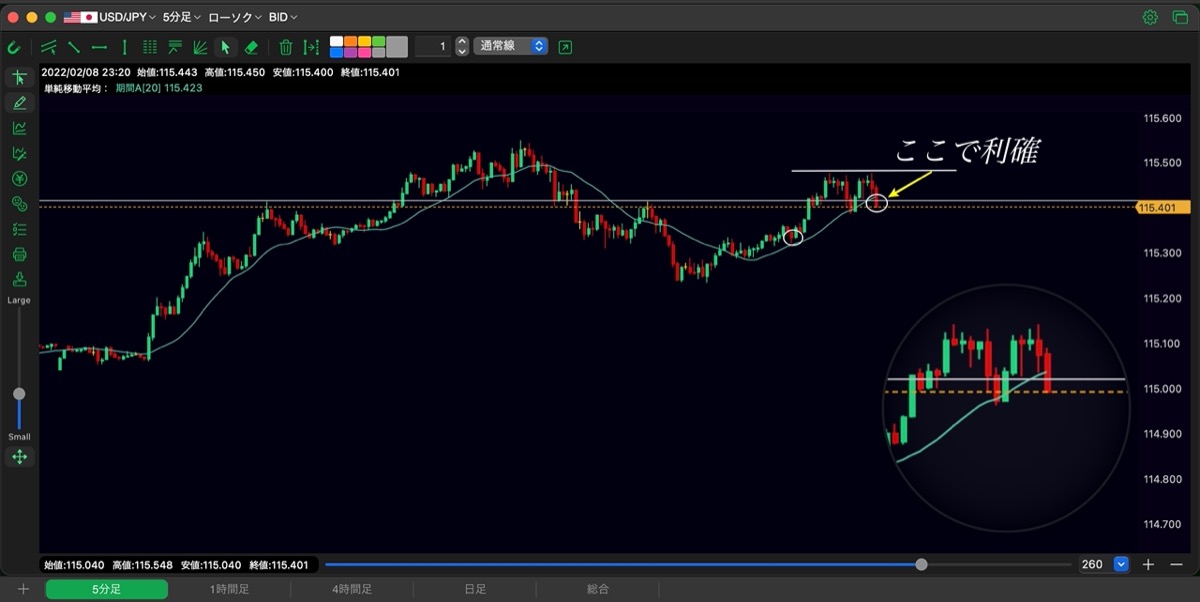Image resolution: width=1200 pixels, height=602 pixels.
Task: Click the sidebar icon with two overlapping coins
Action: (x=19, y=204)
